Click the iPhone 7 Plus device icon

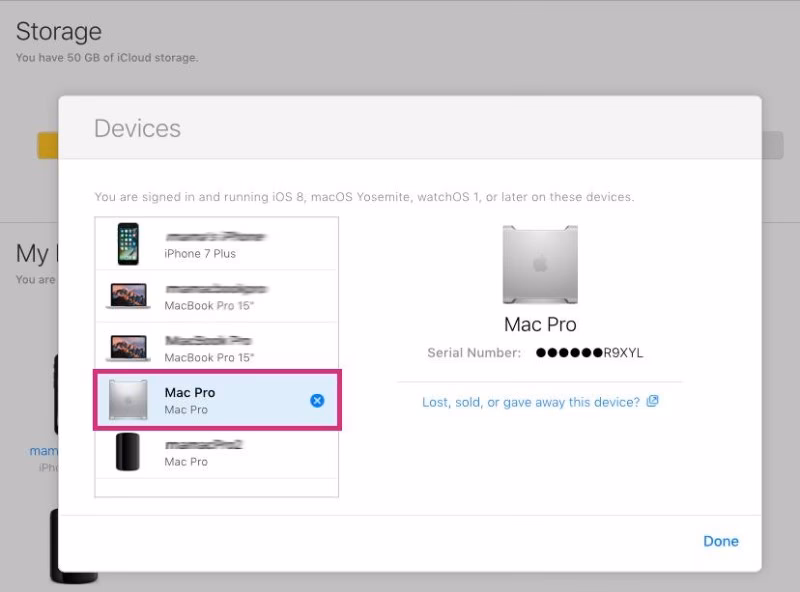pyautogui.click(x=128, y=244)
